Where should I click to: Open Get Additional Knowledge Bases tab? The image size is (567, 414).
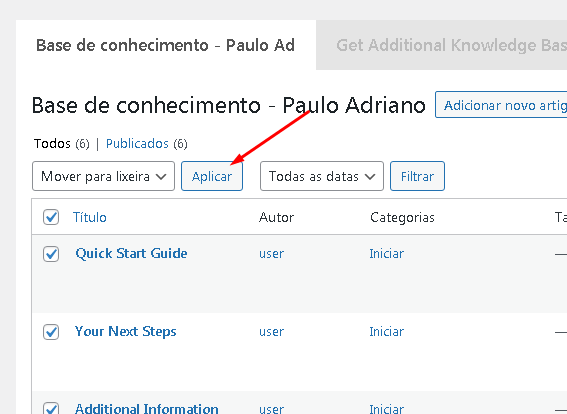442,45
